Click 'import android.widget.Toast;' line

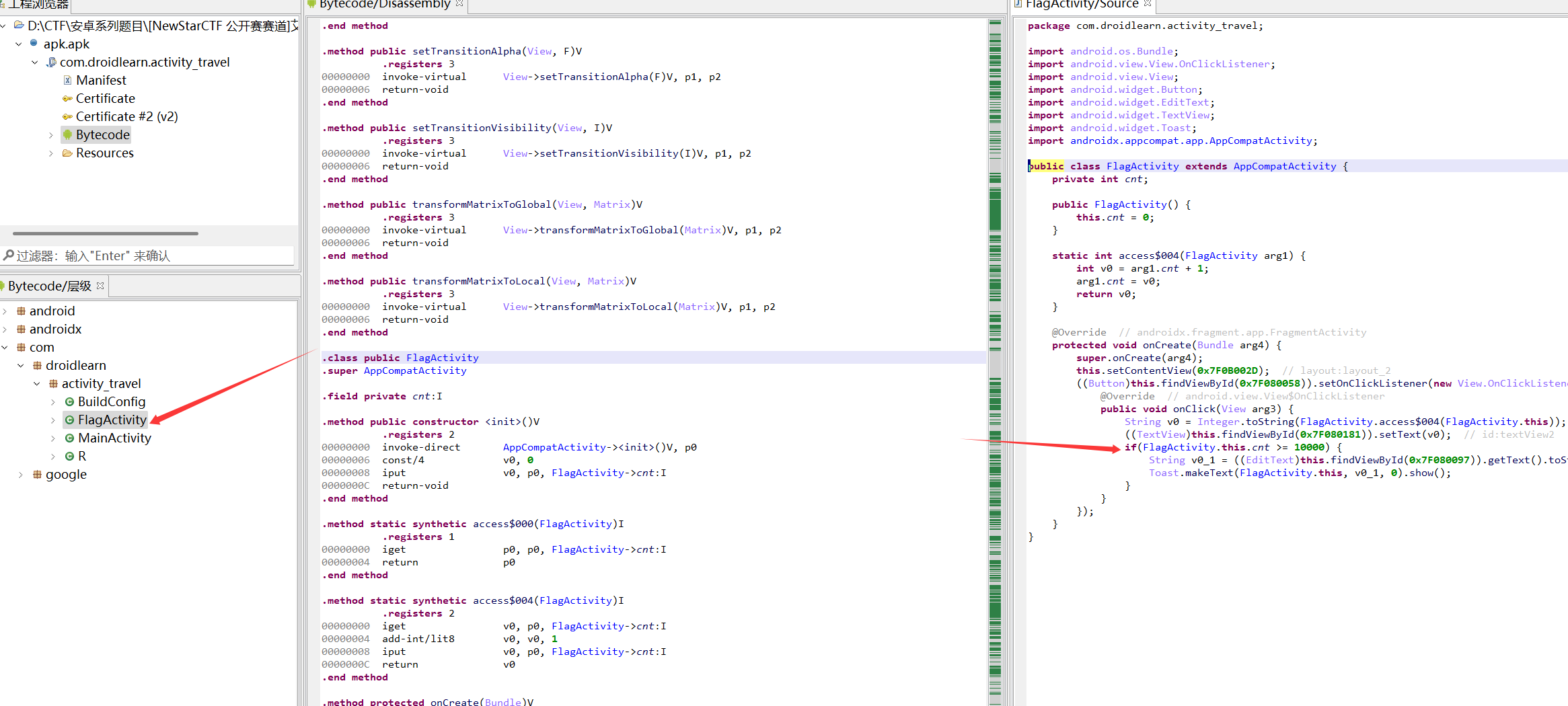tap(1112, 128)
